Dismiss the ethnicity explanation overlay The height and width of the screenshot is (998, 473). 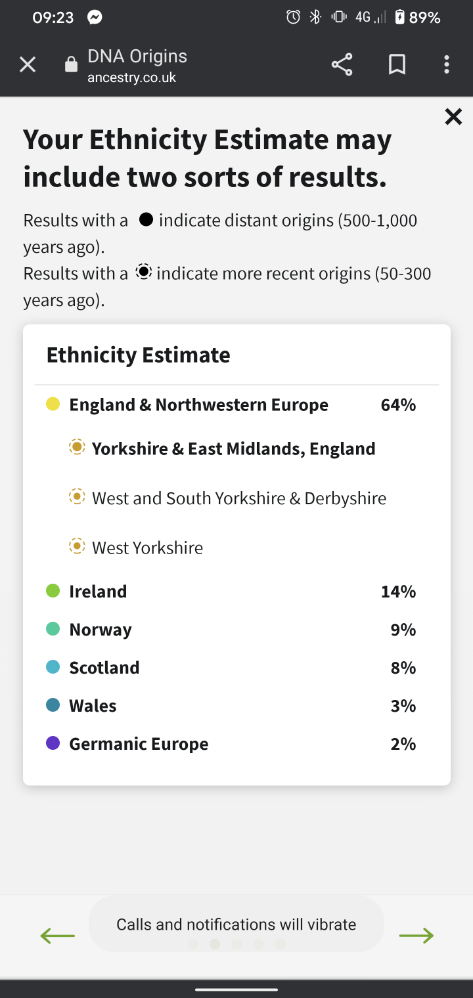[453, 116]
